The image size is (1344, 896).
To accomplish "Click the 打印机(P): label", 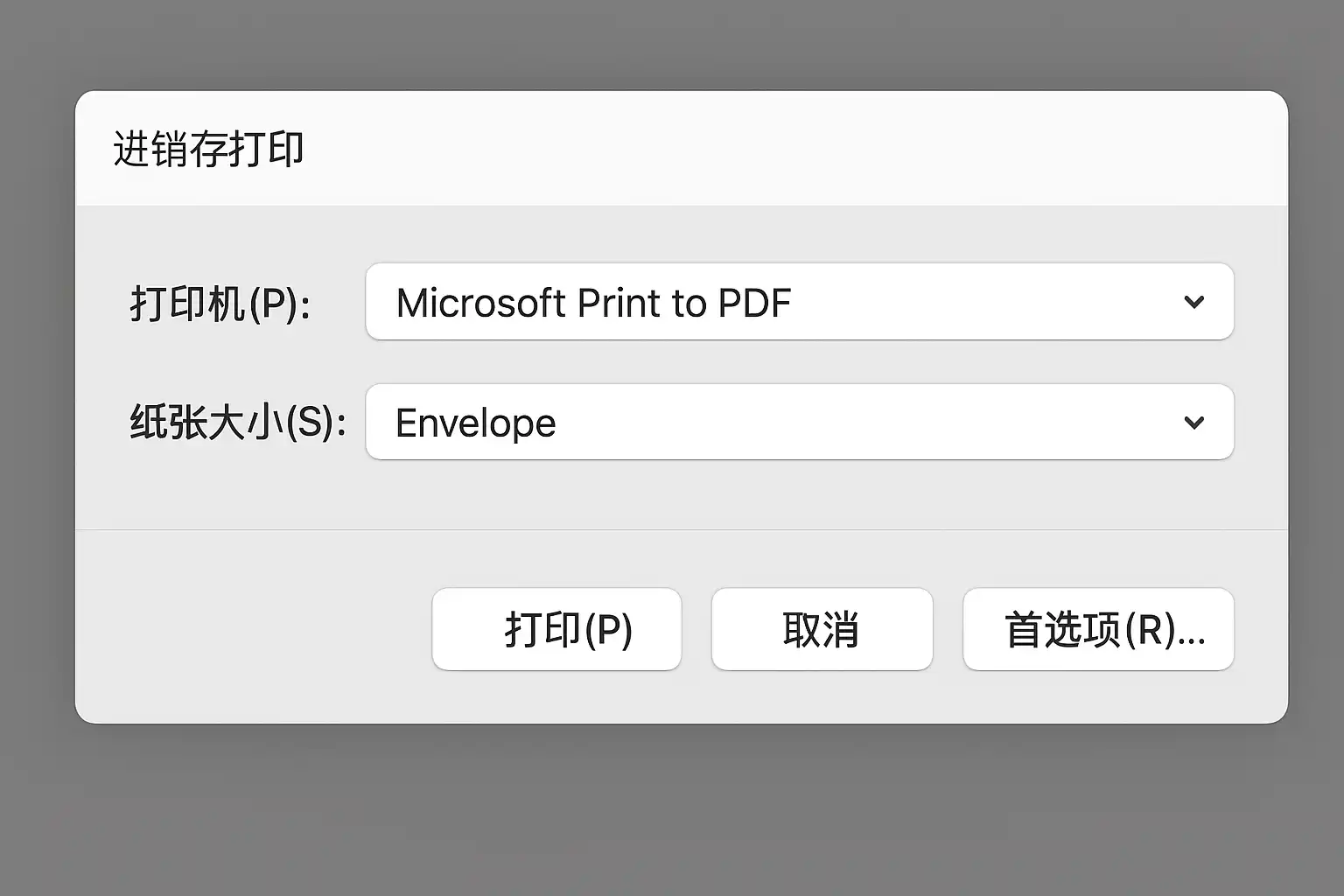I will pyautogui.click(x=220, y=304).
